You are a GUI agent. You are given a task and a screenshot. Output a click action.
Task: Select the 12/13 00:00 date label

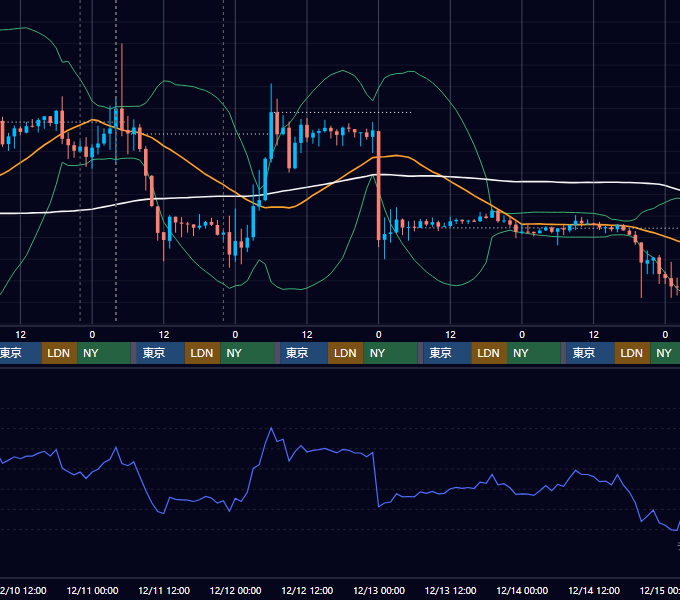[x=379, y=590]
